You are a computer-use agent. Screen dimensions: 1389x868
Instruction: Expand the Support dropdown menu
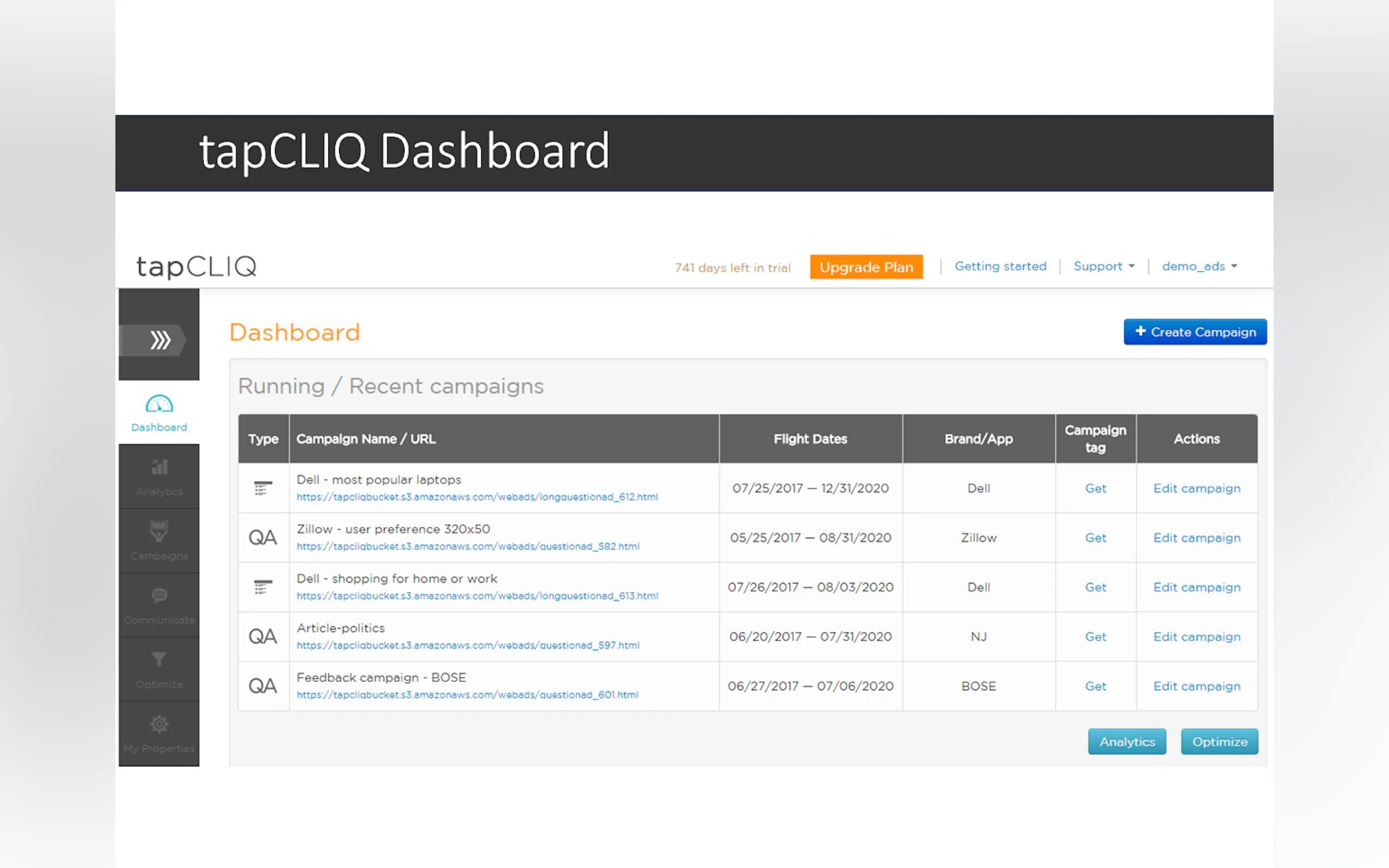[1104, 266]
